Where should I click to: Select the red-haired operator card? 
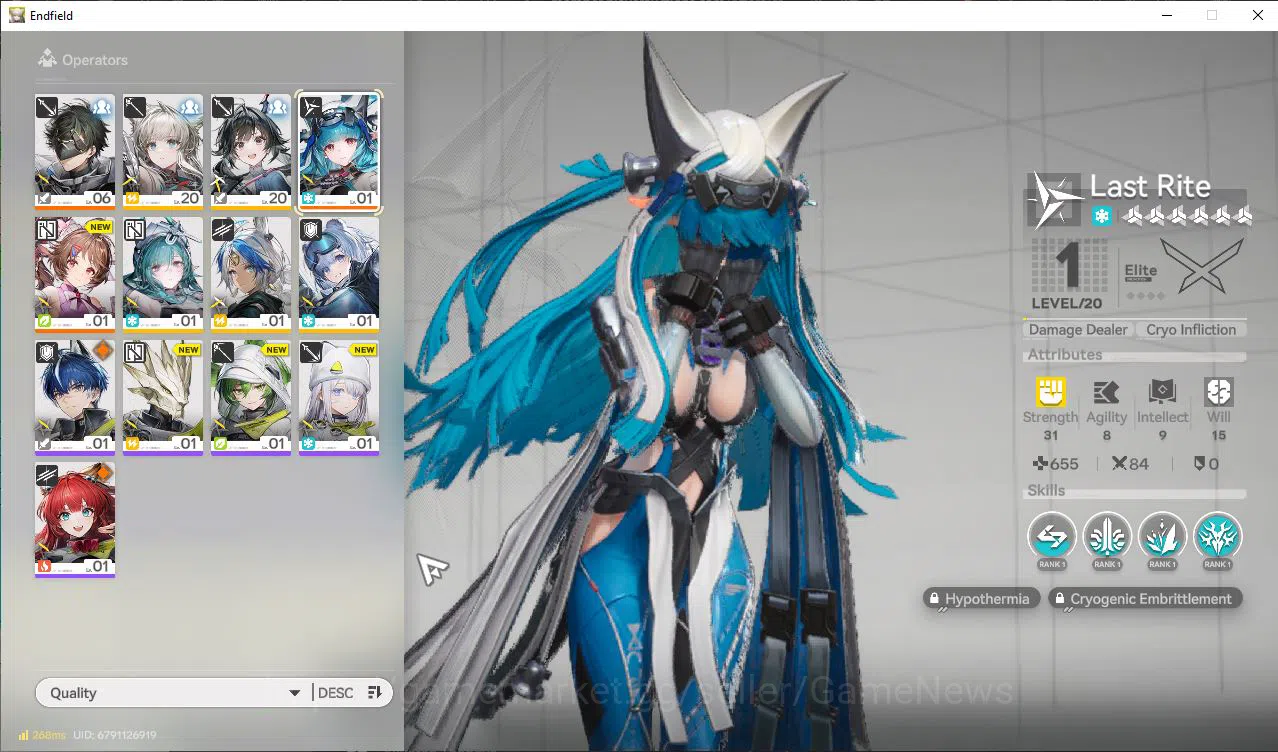[x=75, y=520]
